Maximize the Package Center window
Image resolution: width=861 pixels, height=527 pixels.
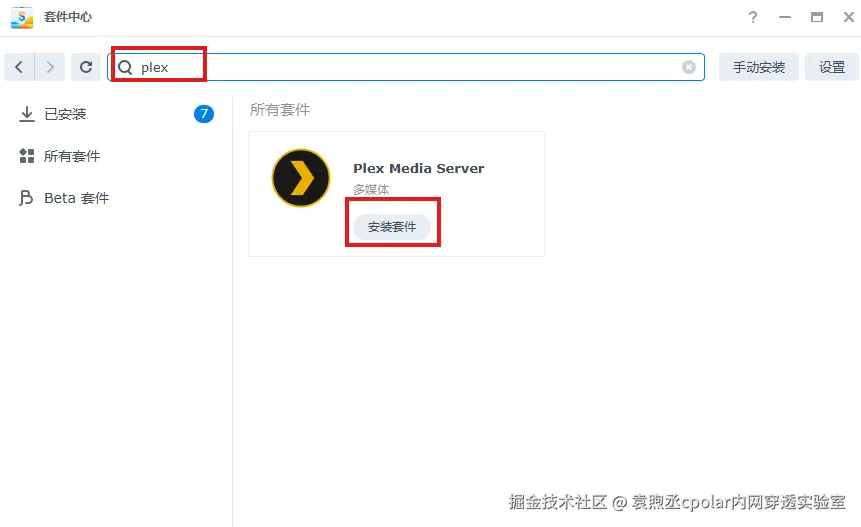(817, 18)
